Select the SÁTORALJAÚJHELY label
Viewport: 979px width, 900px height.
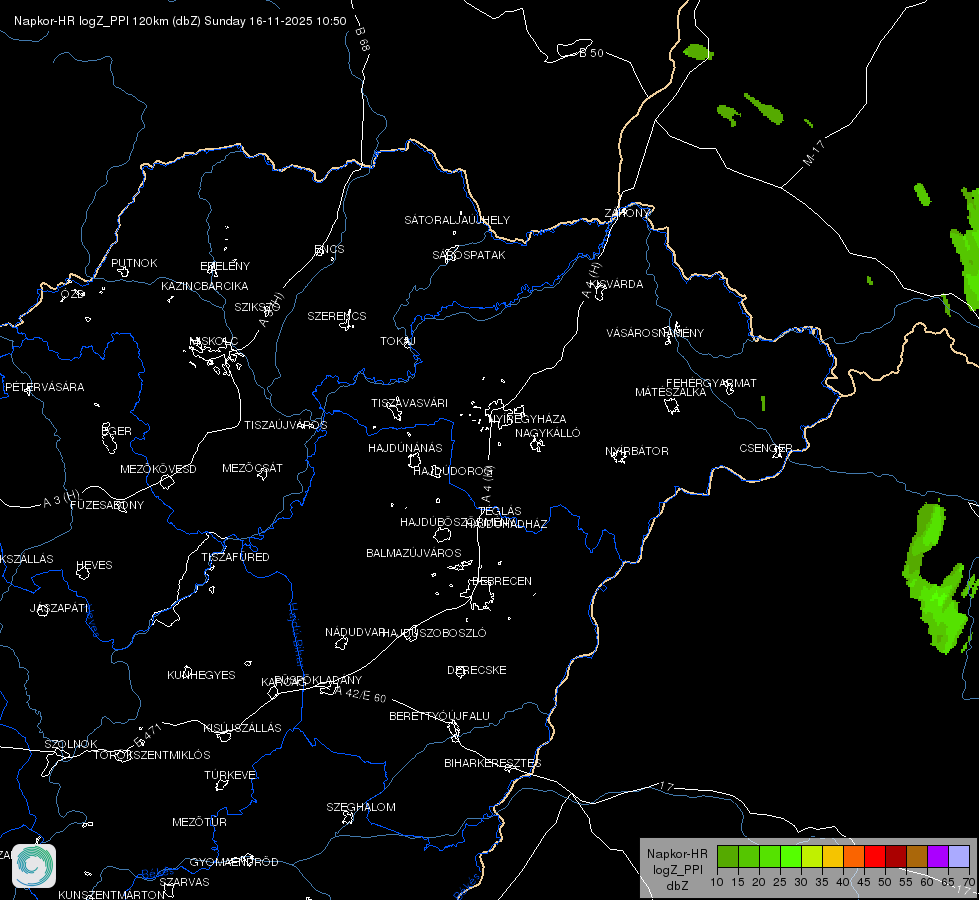(457, 220)
